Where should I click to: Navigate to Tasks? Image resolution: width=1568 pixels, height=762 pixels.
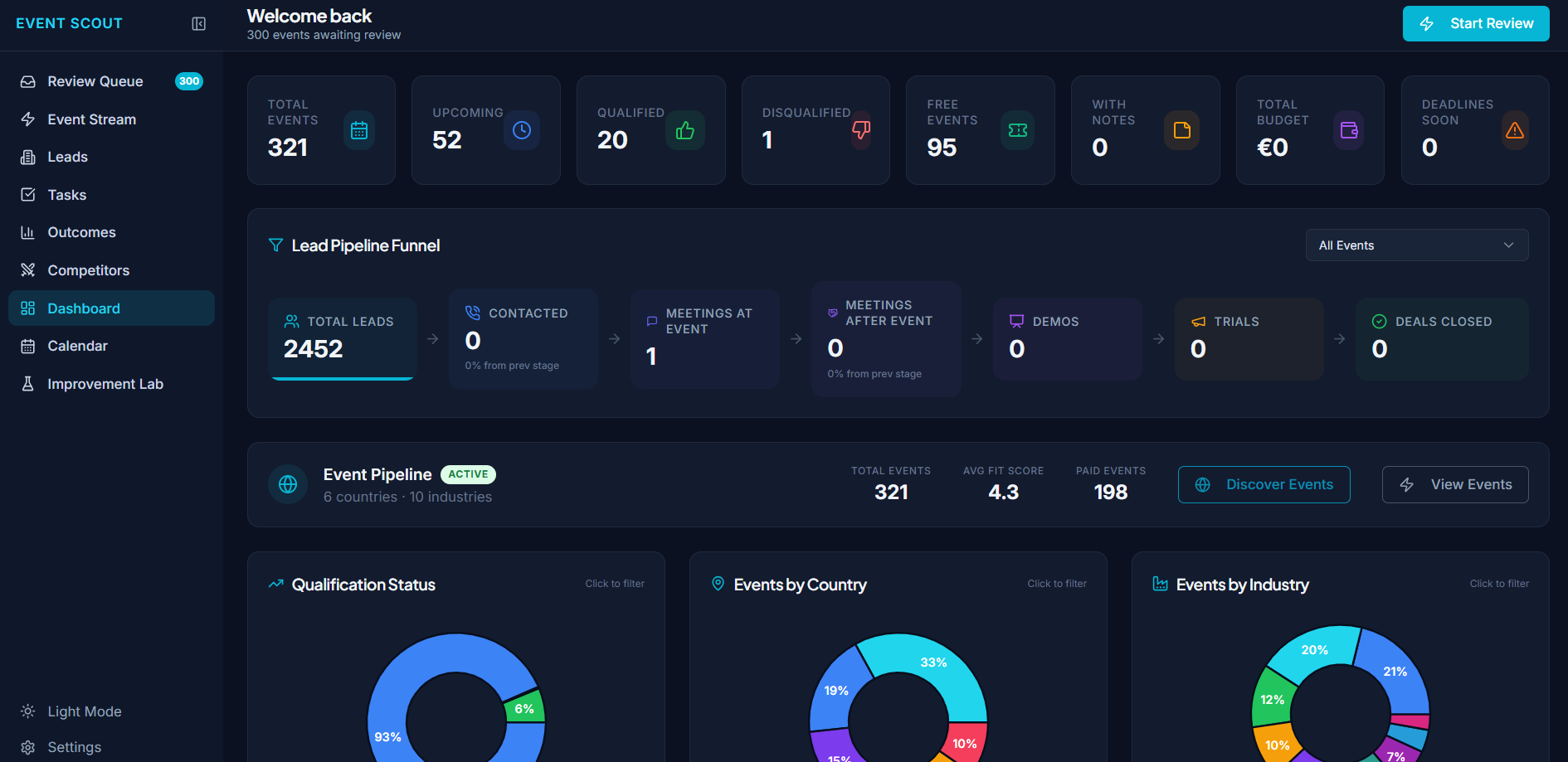coord(111,195)
